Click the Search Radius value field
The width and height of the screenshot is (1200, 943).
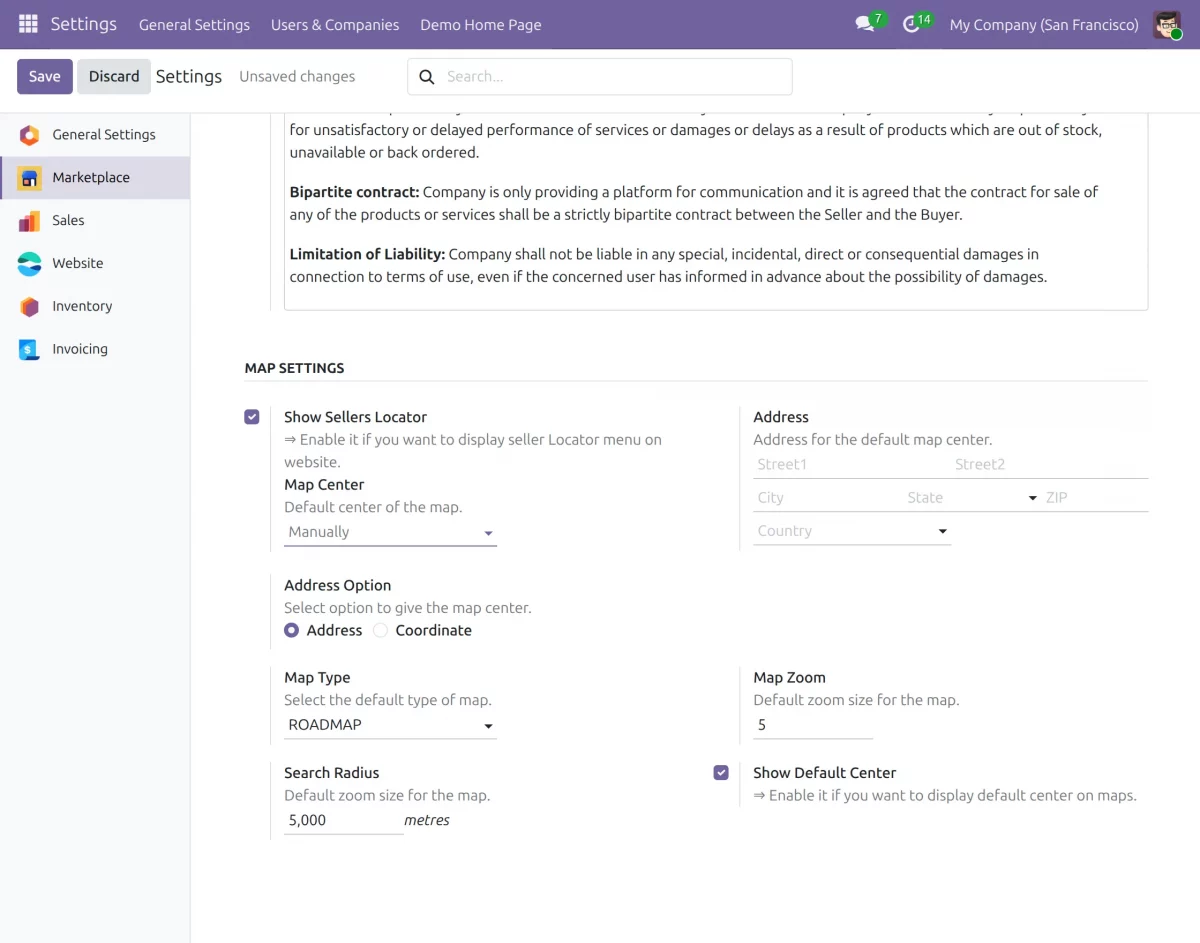[x=344, y=821]
